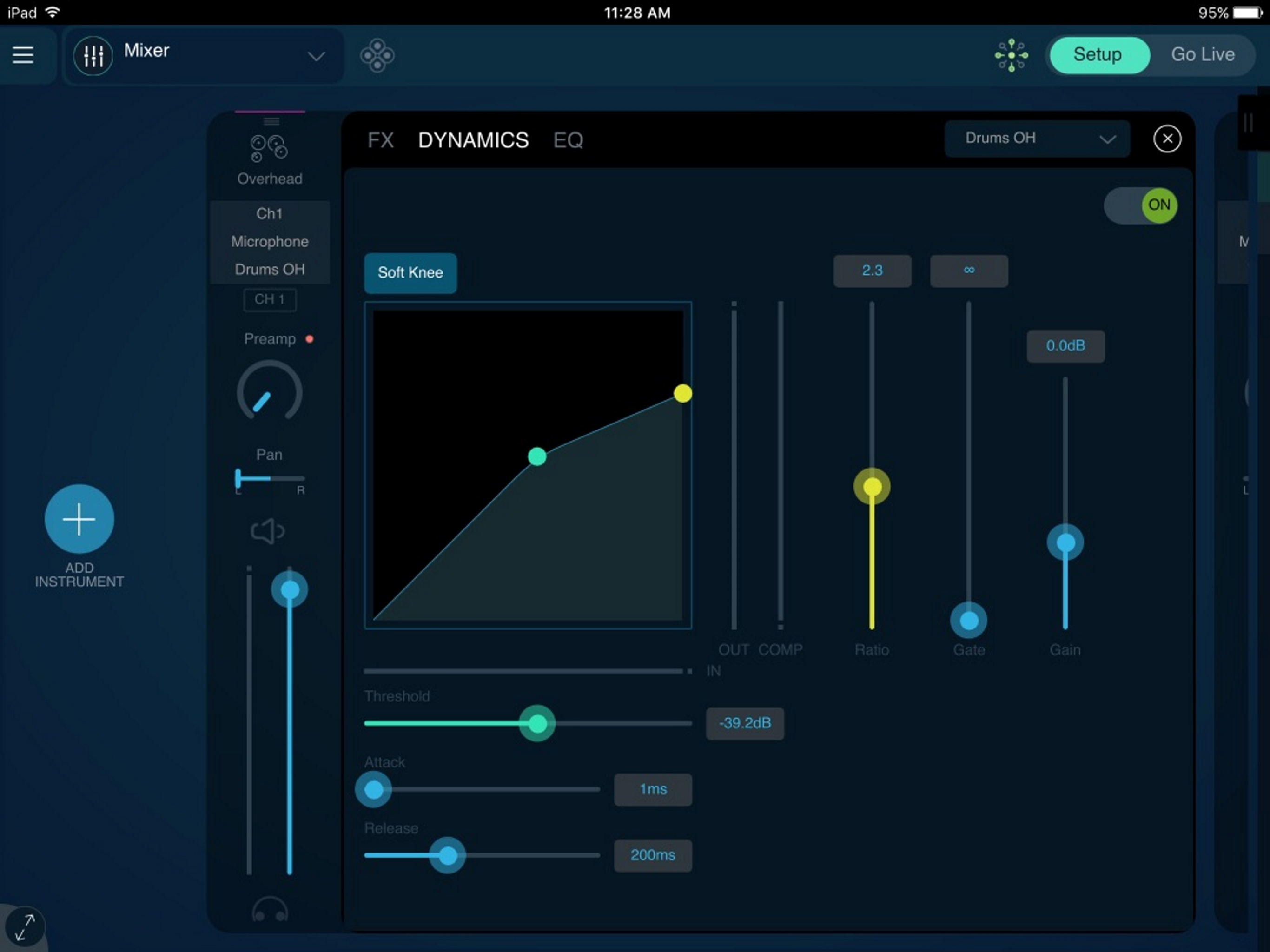Open the Drums OH channel dropdown
1270x952 pixels.
[1037, 139]
